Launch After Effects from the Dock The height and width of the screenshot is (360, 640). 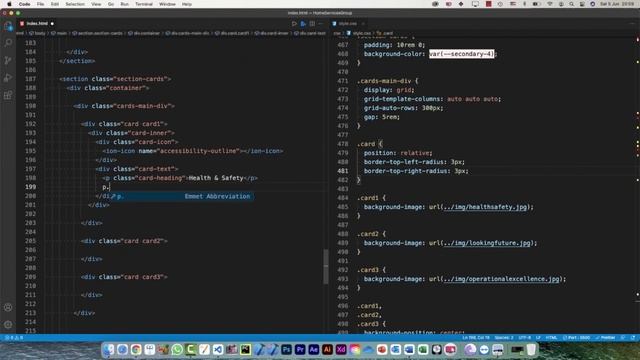313,349
